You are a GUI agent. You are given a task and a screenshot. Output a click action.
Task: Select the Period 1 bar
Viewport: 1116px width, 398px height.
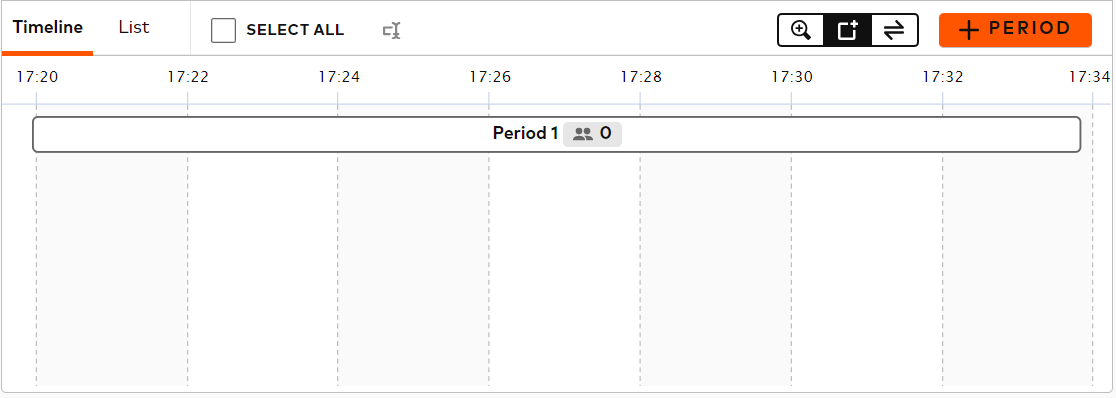(x=557, y=134)
